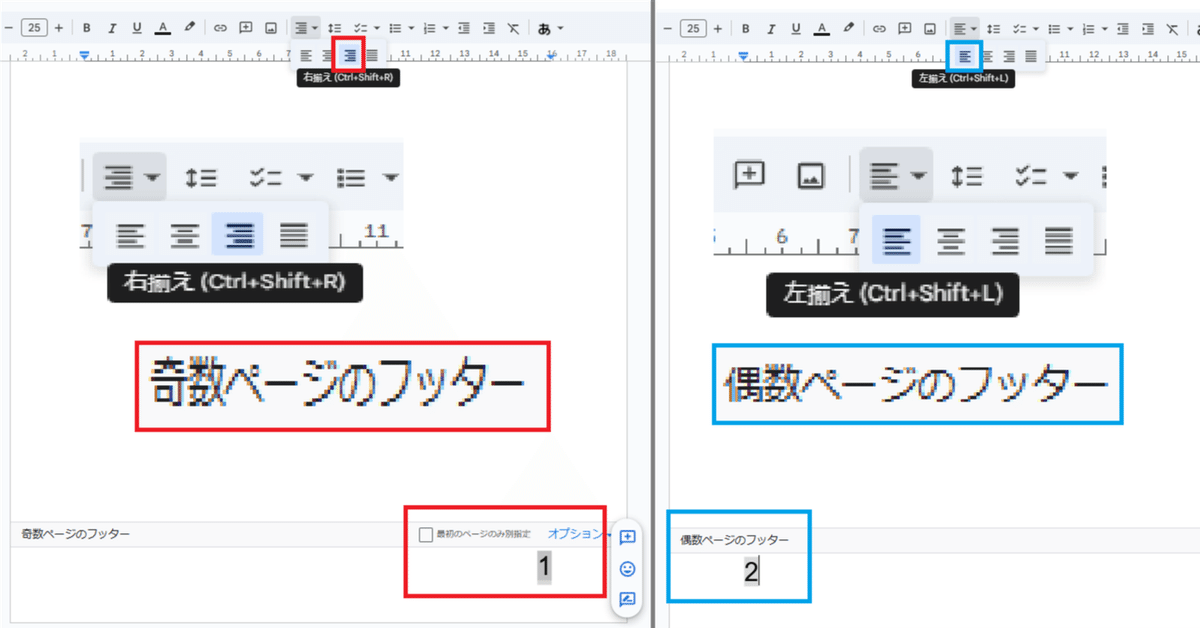Apply underline formatting
This screenshot has height=628, width=1200.
click(136, 27)
